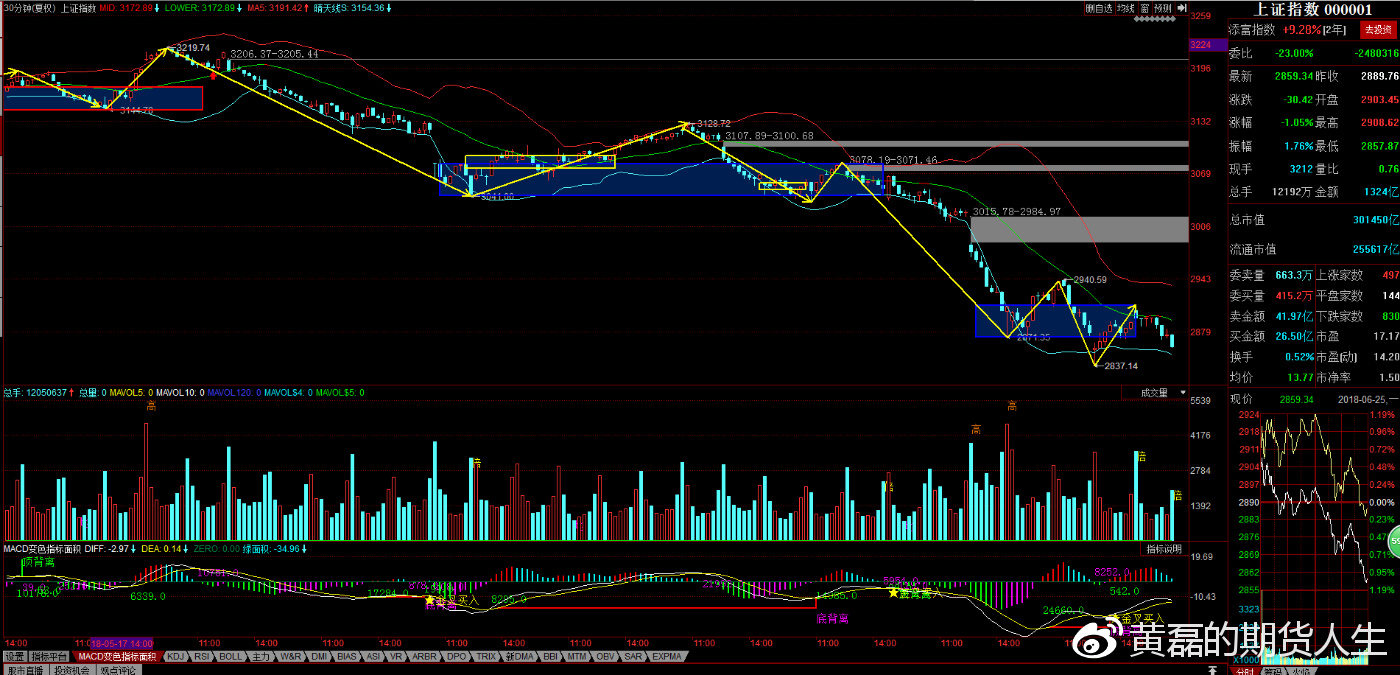Select the DMI indicator tab
Viewport: 1400px width, 675px height.
(x=320, y=656)
